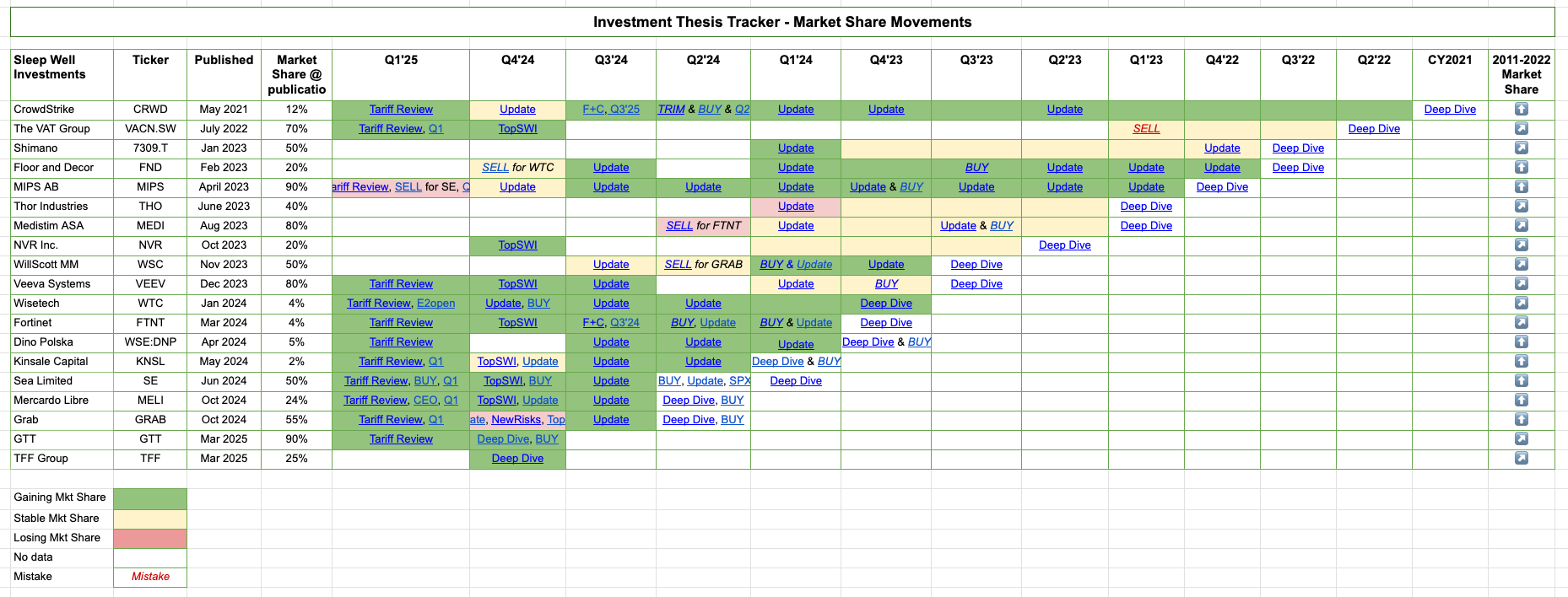Open the Q3'24 link in the Fortinet row
1568x597 pixels.
[x=624, y=322]
